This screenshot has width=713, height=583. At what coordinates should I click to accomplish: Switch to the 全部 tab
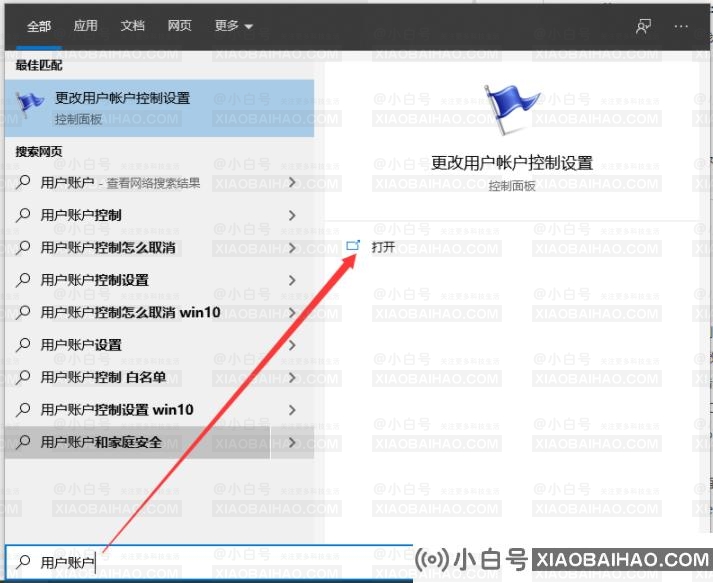pos(39,26)
